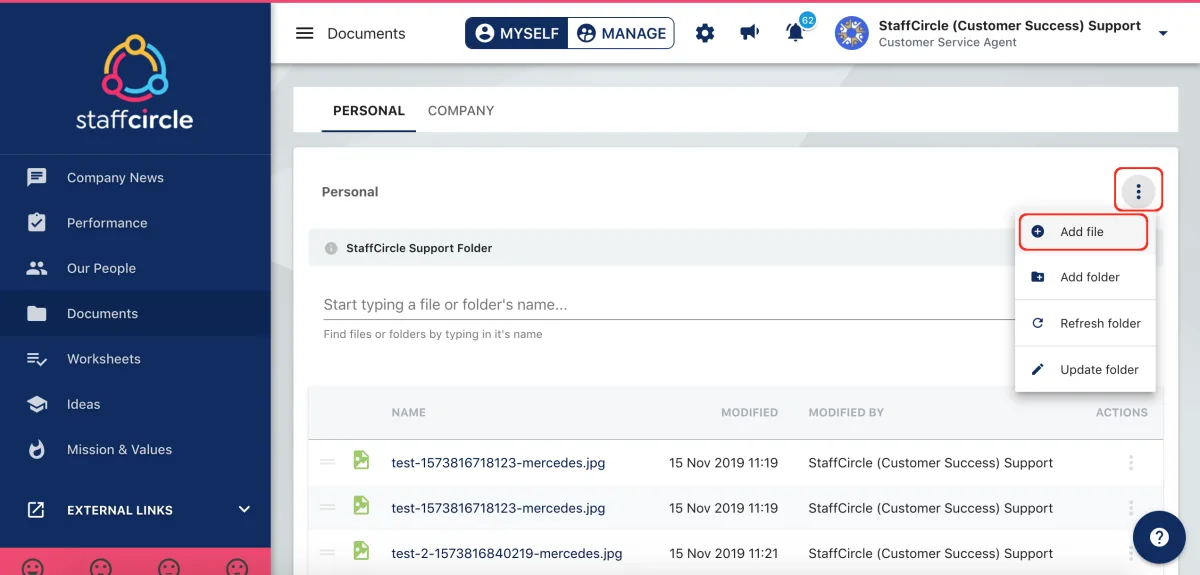Sort by the NAME column header

409,412
